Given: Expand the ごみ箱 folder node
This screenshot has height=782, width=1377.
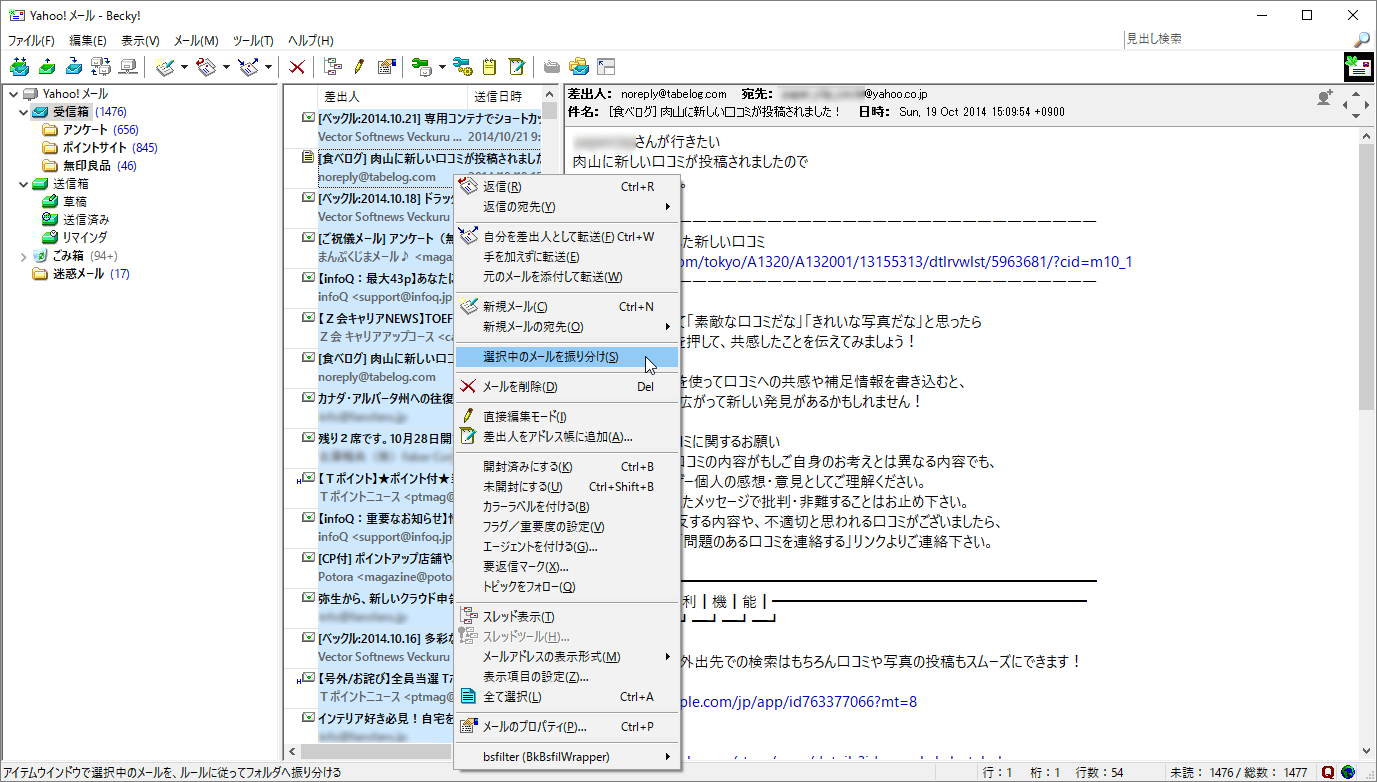Looking at the screenshot, I should click(x=24, y=256).
